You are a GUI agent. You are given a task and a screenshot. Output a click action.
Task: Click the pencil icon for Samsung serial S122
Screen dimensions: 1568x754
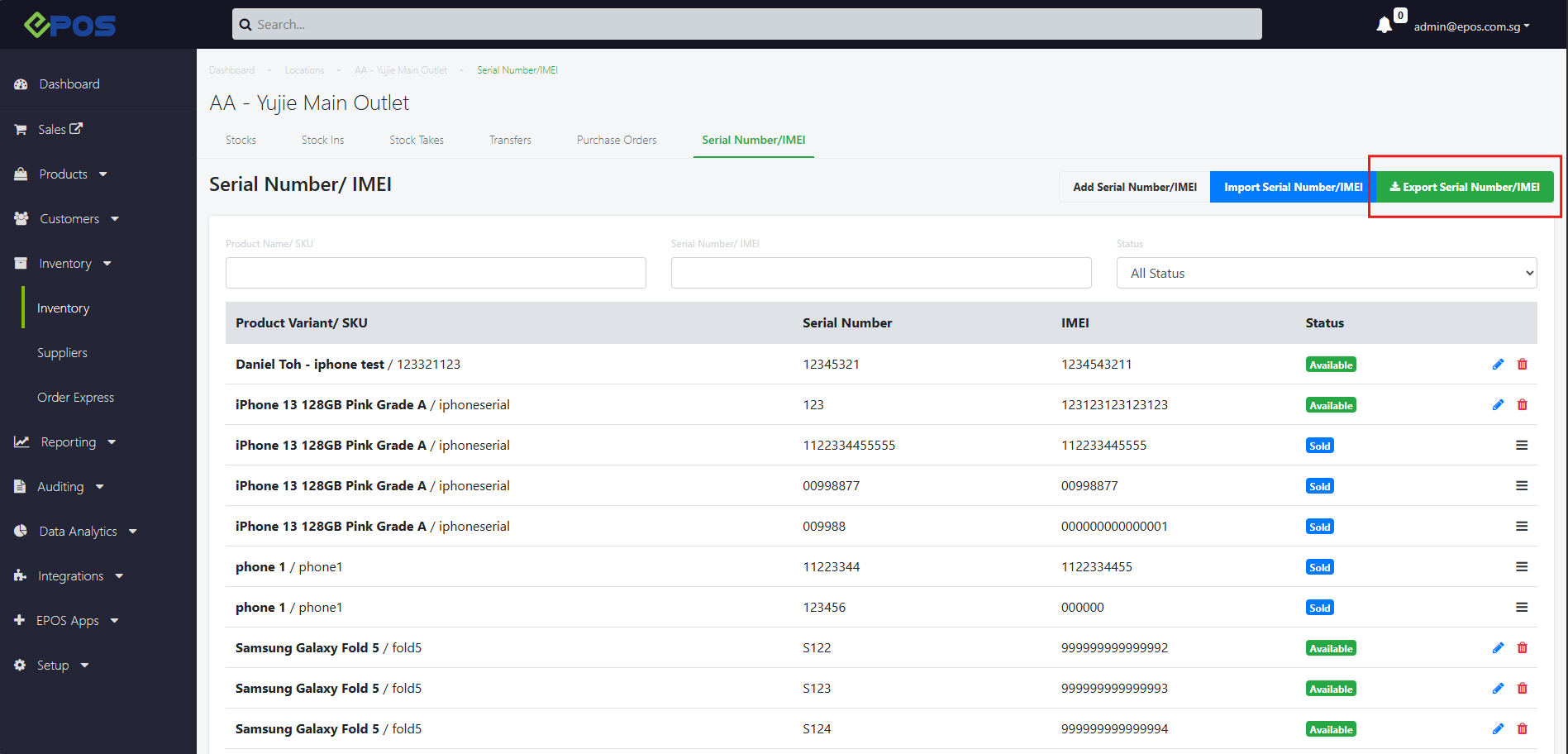1498,648
